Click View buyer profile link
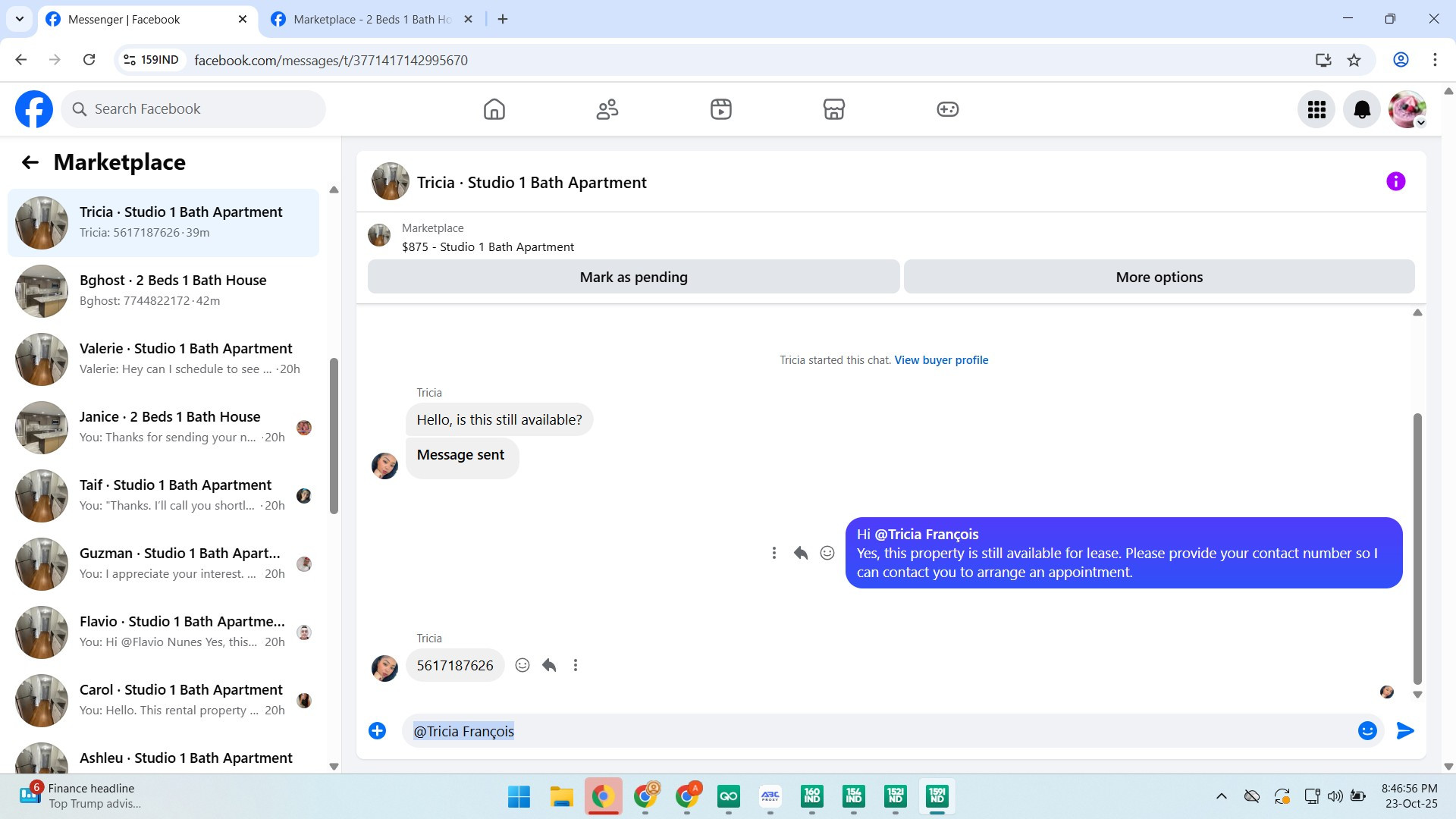 click(941, 360)
